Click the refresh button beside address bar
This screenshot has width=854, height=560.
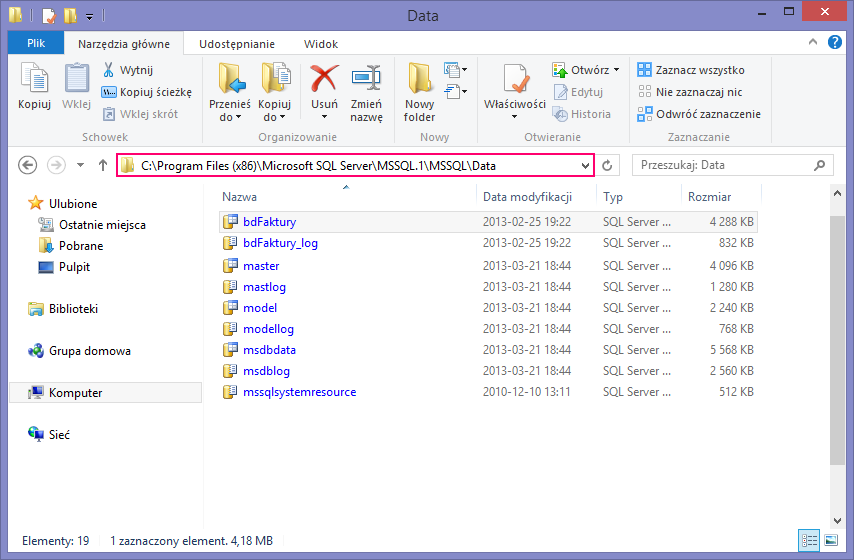(x=607, y=166)
